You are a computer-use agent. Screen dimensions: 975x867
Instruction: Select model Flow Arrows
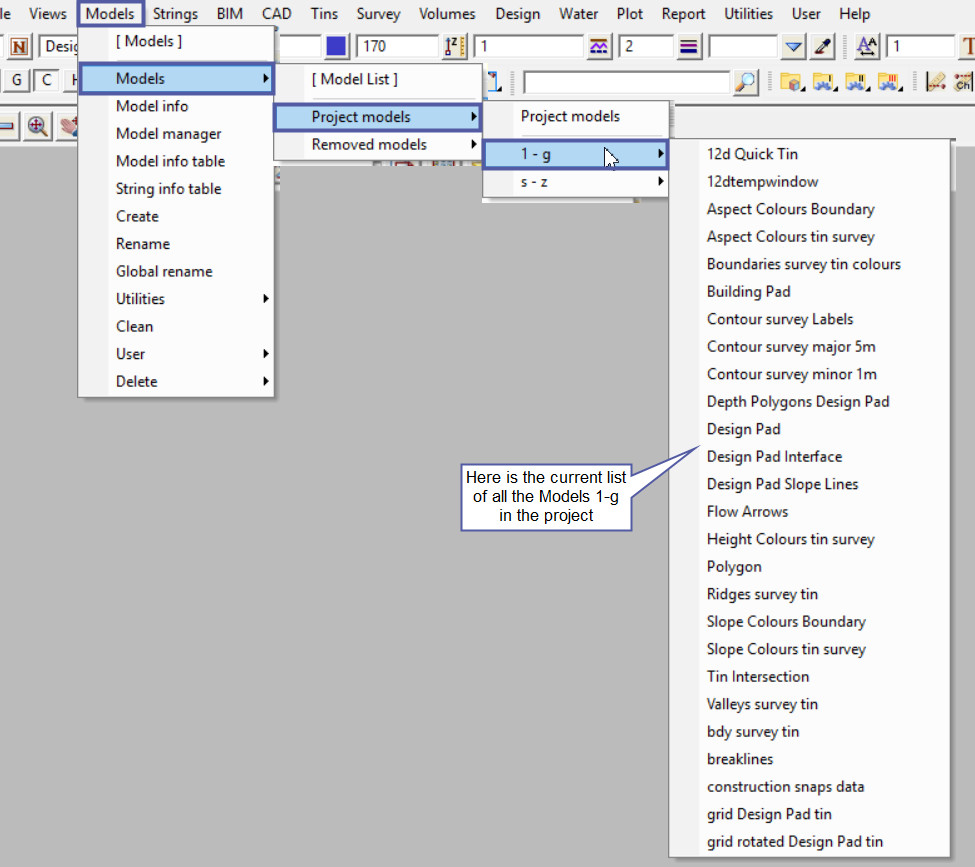tap(747, 512)
